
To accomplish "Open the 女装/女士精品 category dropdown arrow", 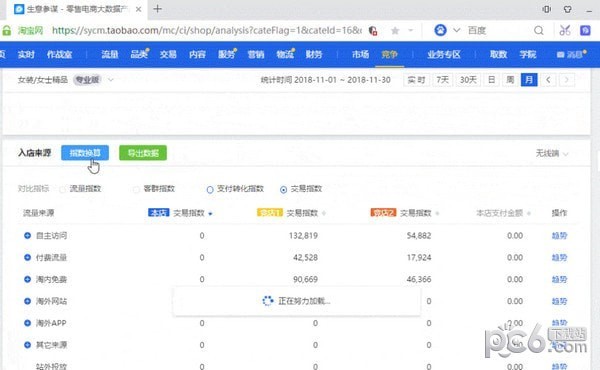I will pos(111,80).
